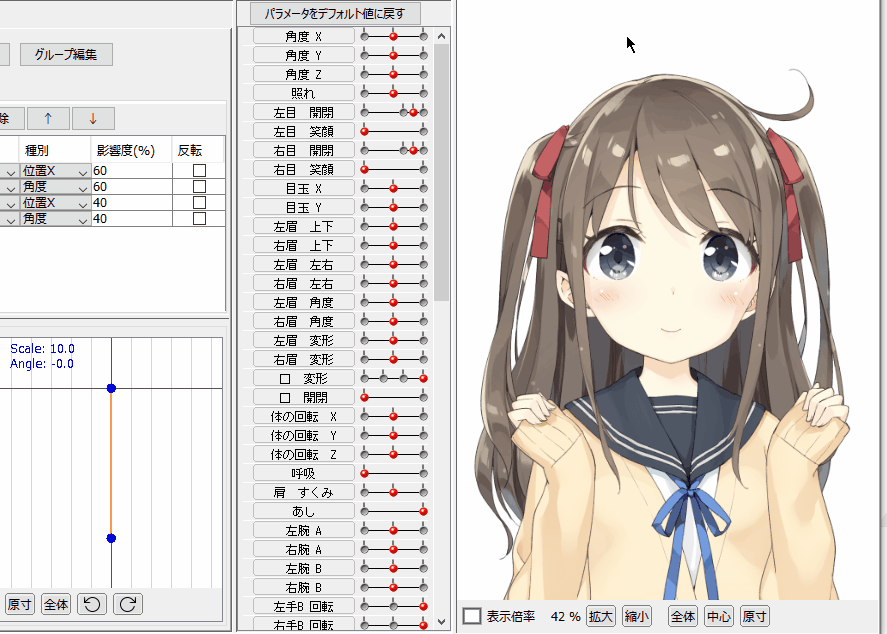Click the パラメータをデフォルト値に戻す button
887x634 pixels.
[x=335, y=13]
